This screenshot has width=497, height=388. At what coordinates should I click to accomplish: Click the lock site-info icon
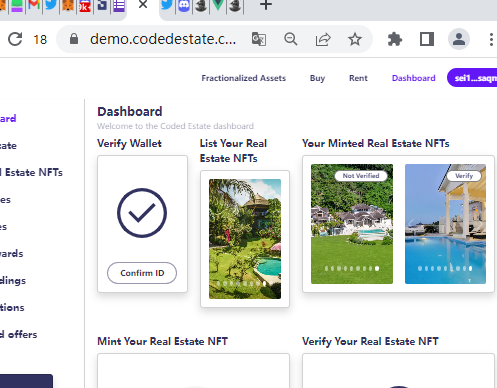[74, 39]
